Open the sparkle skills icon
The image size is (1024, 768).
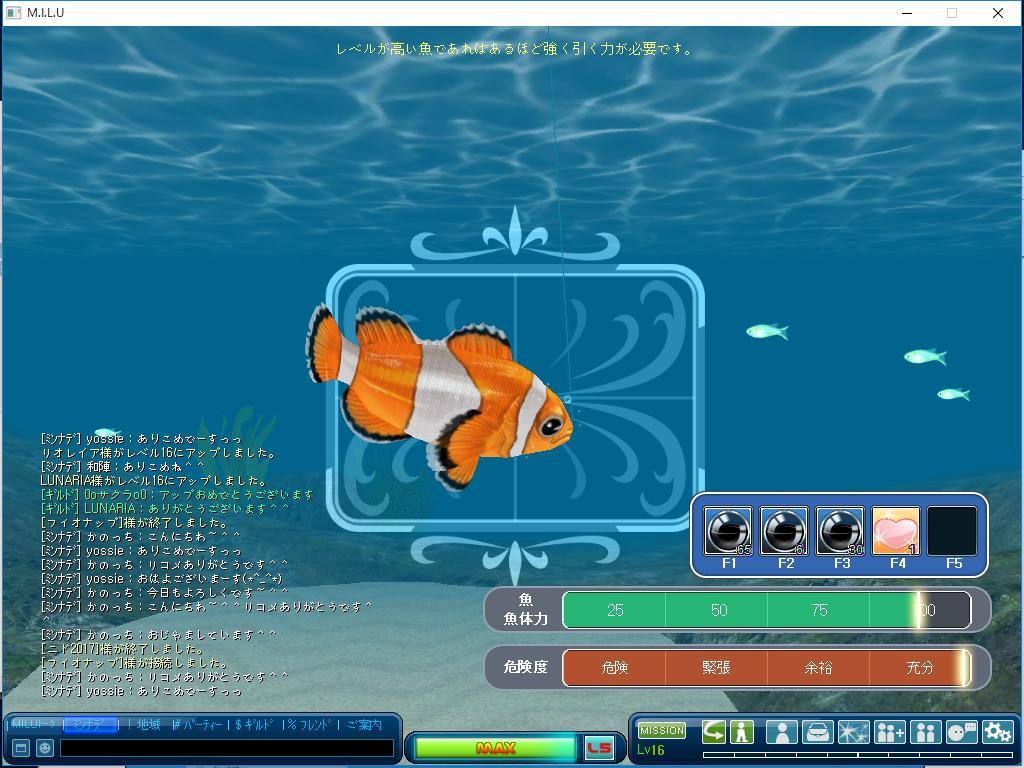(854, 732)
